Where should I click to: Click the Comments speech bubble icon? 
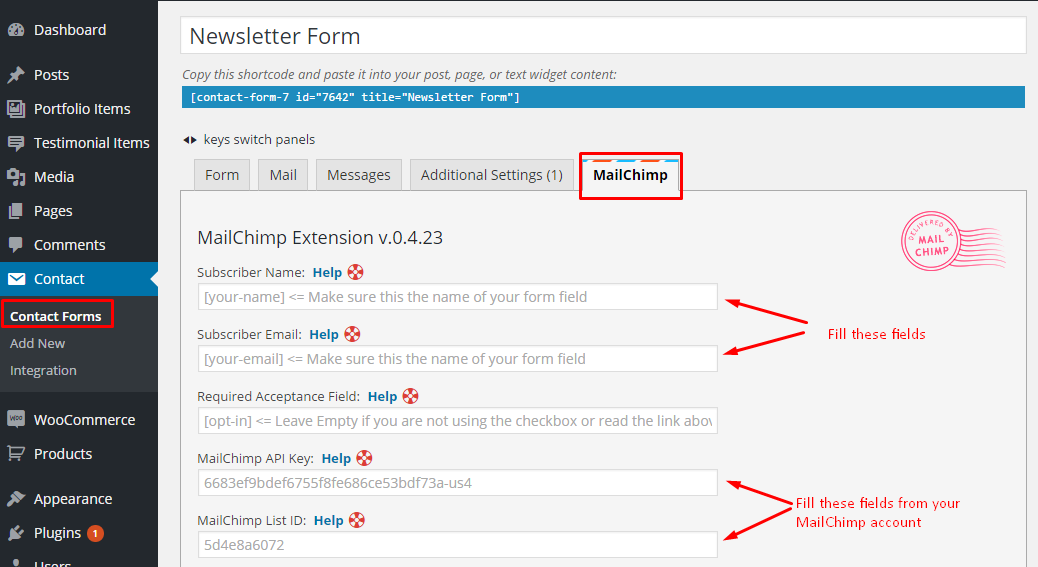tap(16, 245)
